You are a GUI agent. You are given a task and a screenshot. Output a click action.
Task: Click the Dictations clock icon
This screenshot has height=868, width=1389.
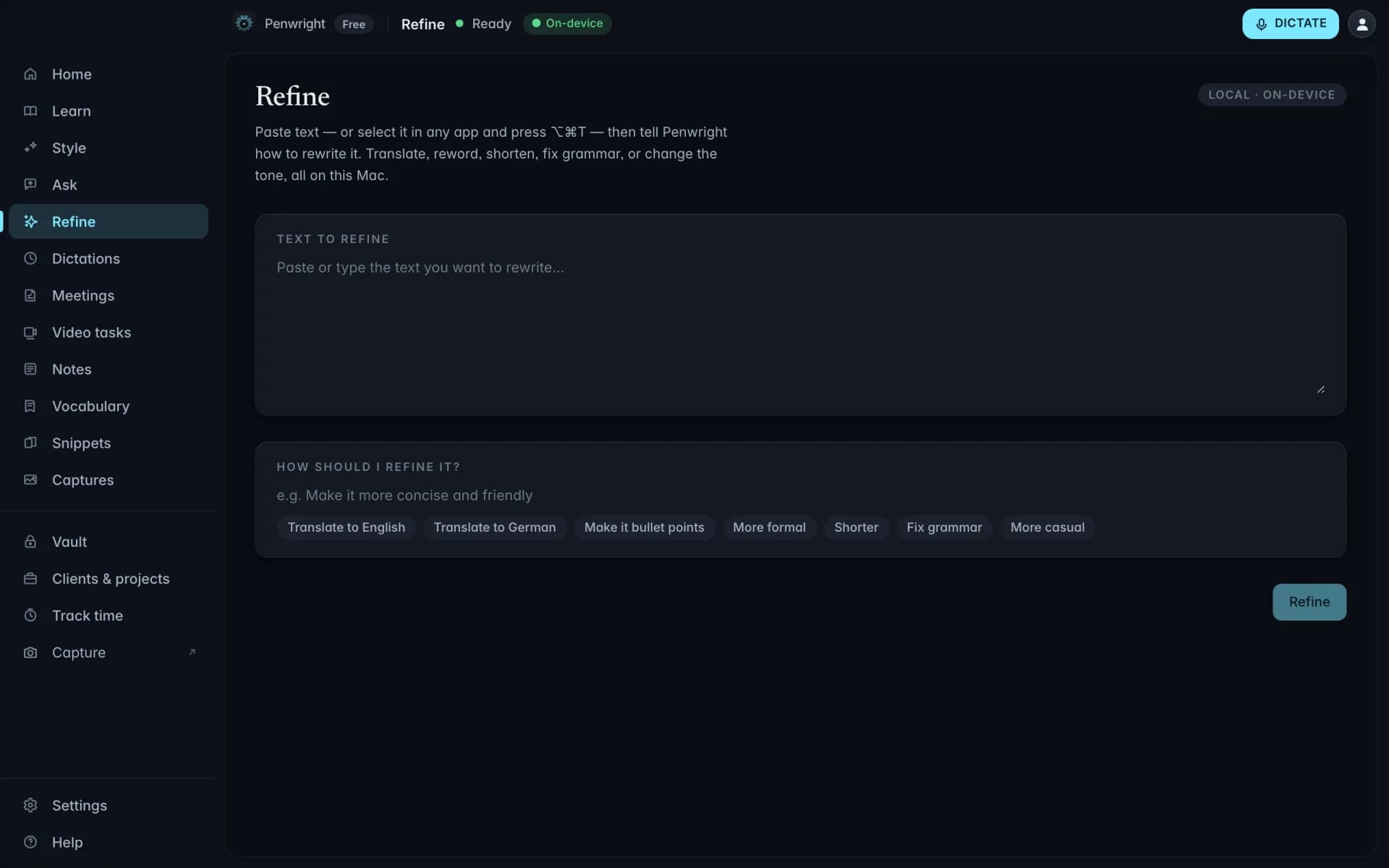click(30, 258)
